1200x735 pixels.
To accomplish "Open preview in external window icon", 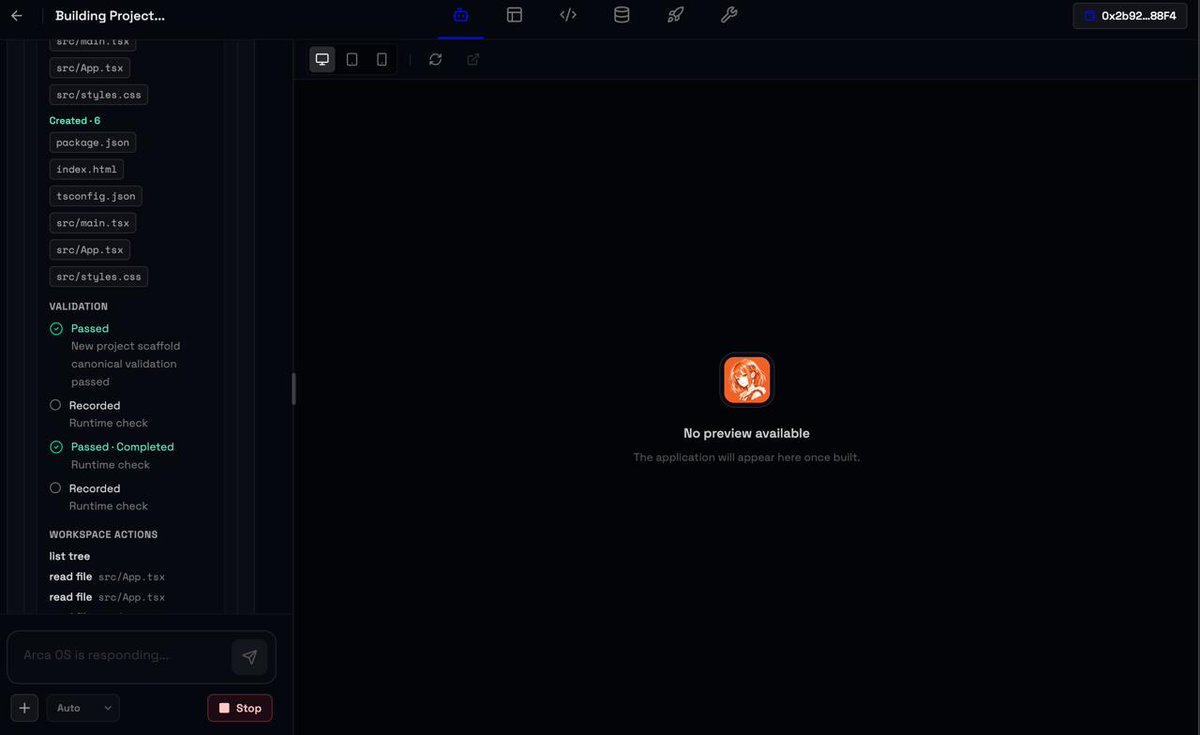I will (473, 59).
